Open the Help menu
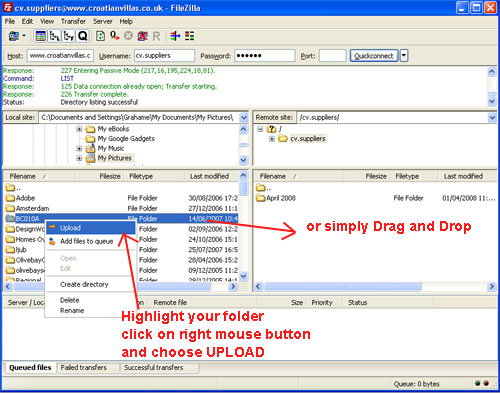 pos(126,21)
